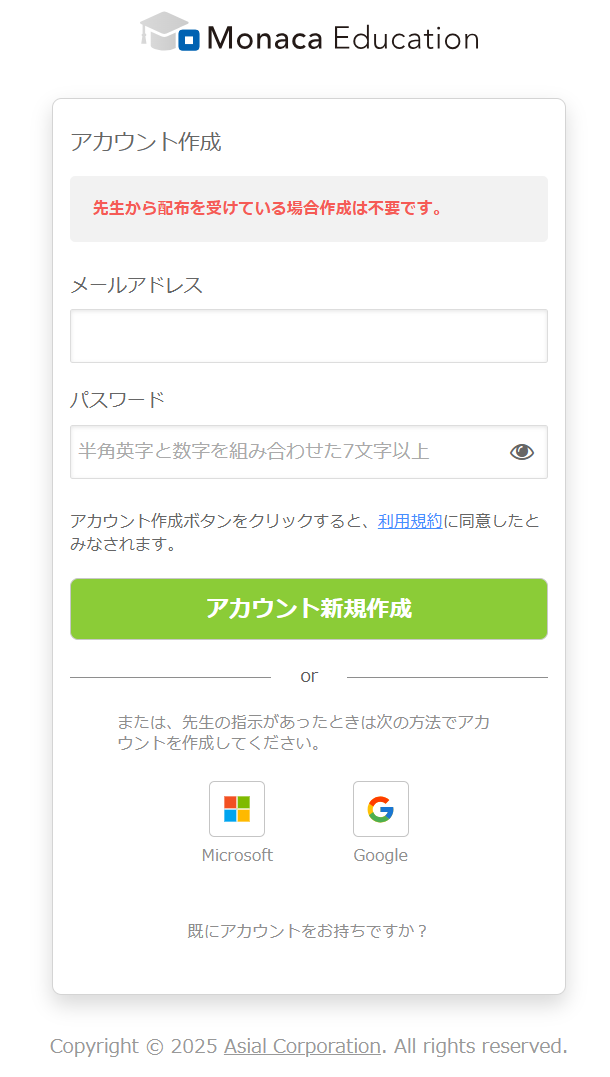Click 既にアカウントをお持ちですか？ at the bottom
Viewport: 610px width, 1077px height.
tap(309, 930)
